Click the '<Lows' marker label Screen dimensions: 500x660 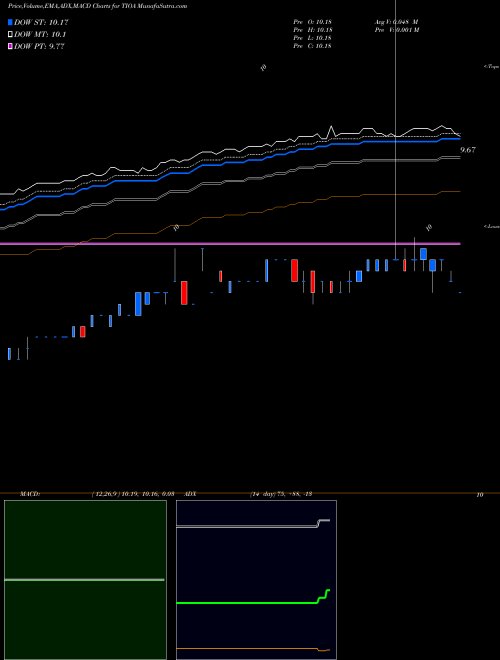(x=492, y=226)
